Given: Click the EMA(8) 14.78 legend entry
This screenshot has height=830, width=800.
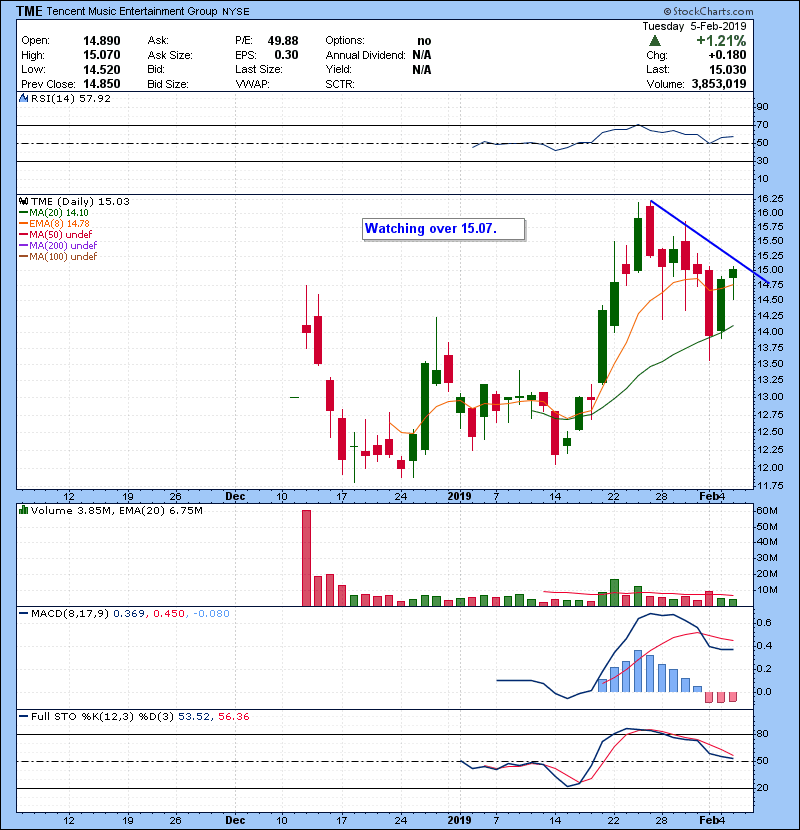Looking at the screenshot, I should pyautogui.click(x=55, y=224).
